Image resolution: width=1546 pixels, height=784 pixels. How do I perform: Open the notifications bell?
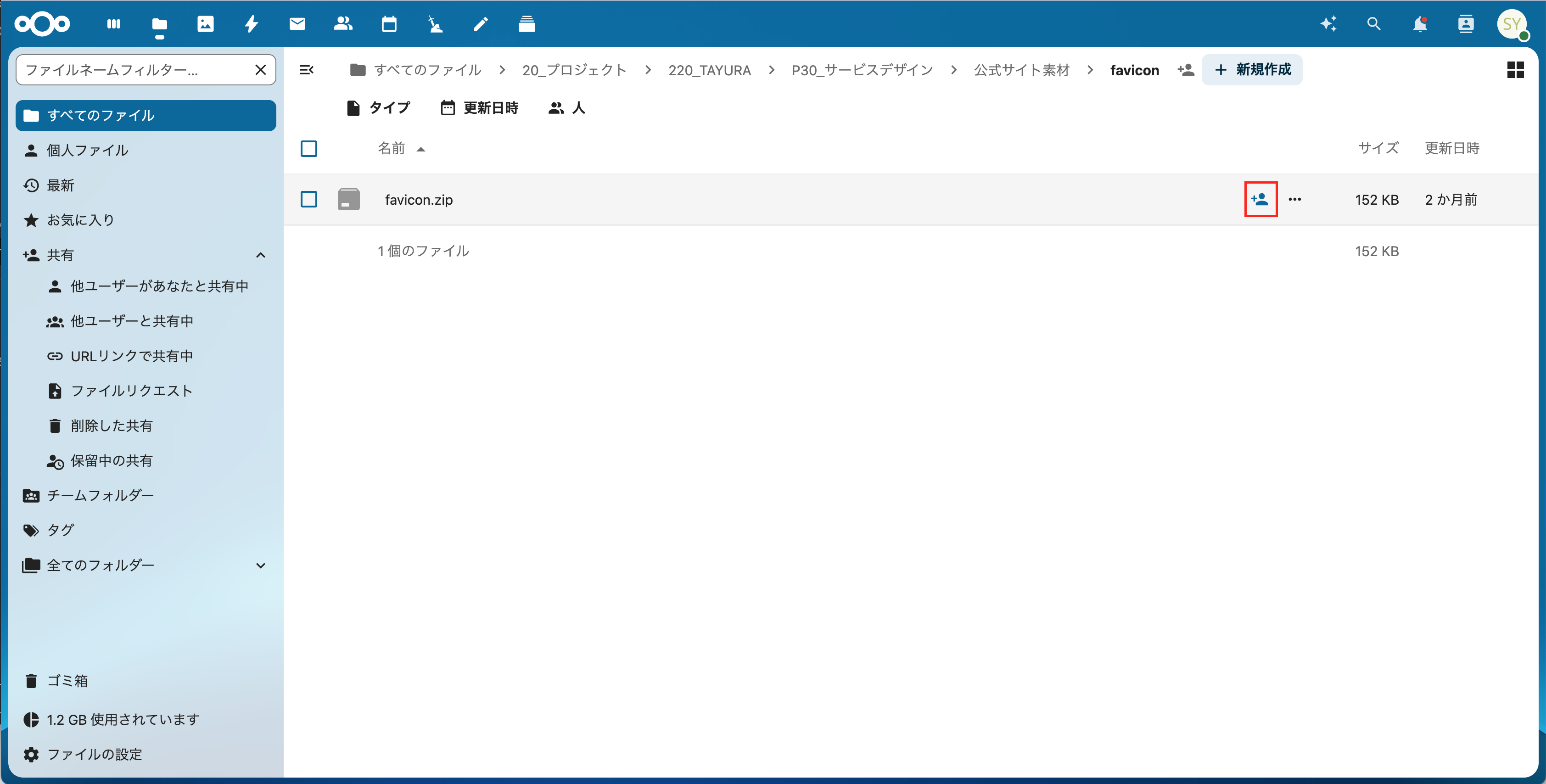pos(1420,24)
